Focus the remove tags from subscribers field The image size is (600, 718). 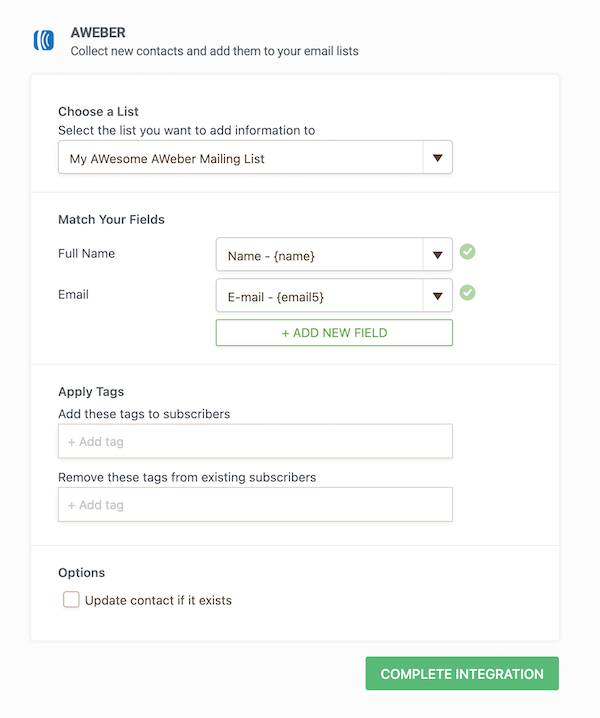click(x=255, y=505)
